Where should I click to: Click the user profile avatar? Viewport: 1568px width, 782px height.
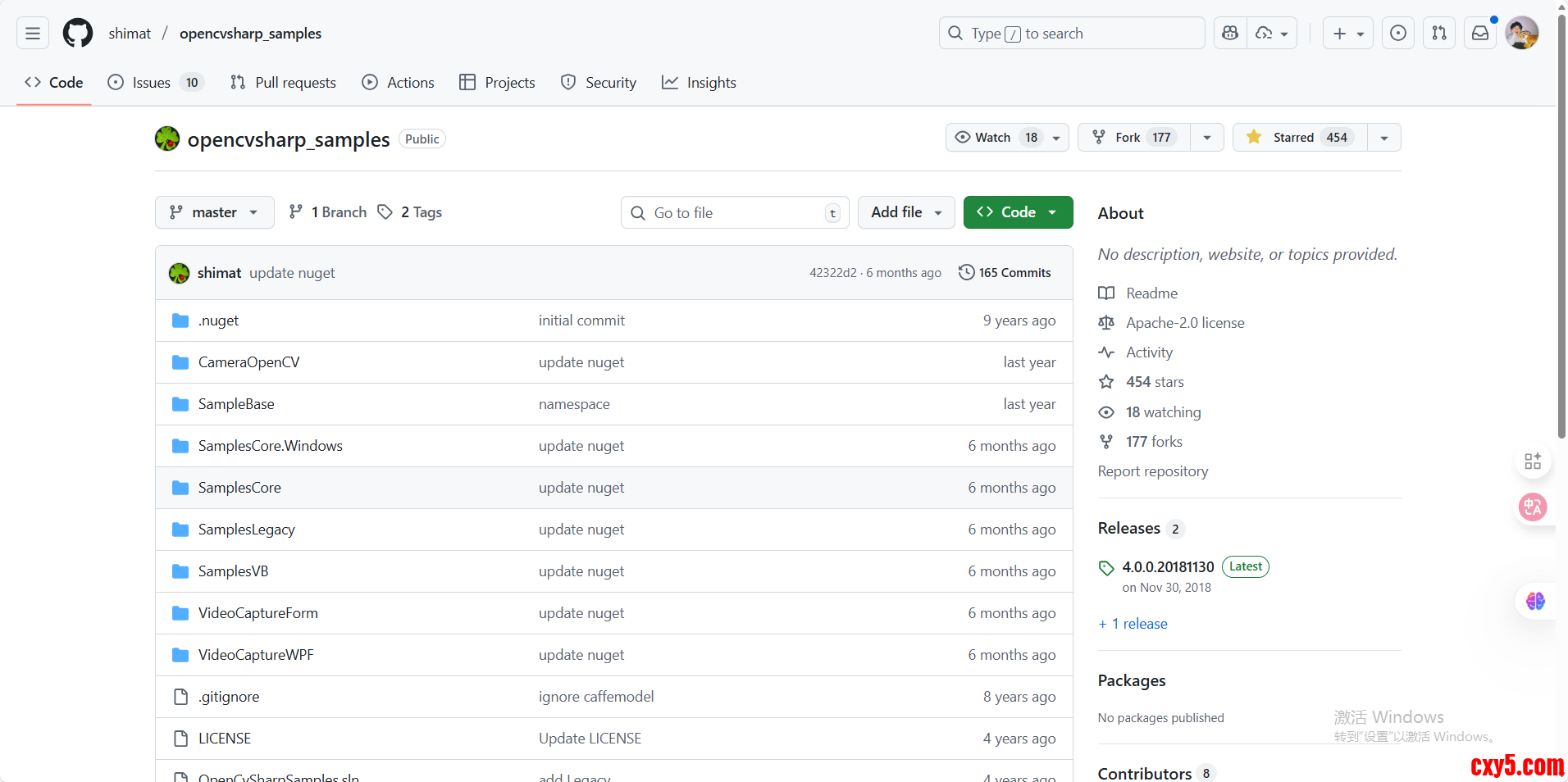point(1522,34)
